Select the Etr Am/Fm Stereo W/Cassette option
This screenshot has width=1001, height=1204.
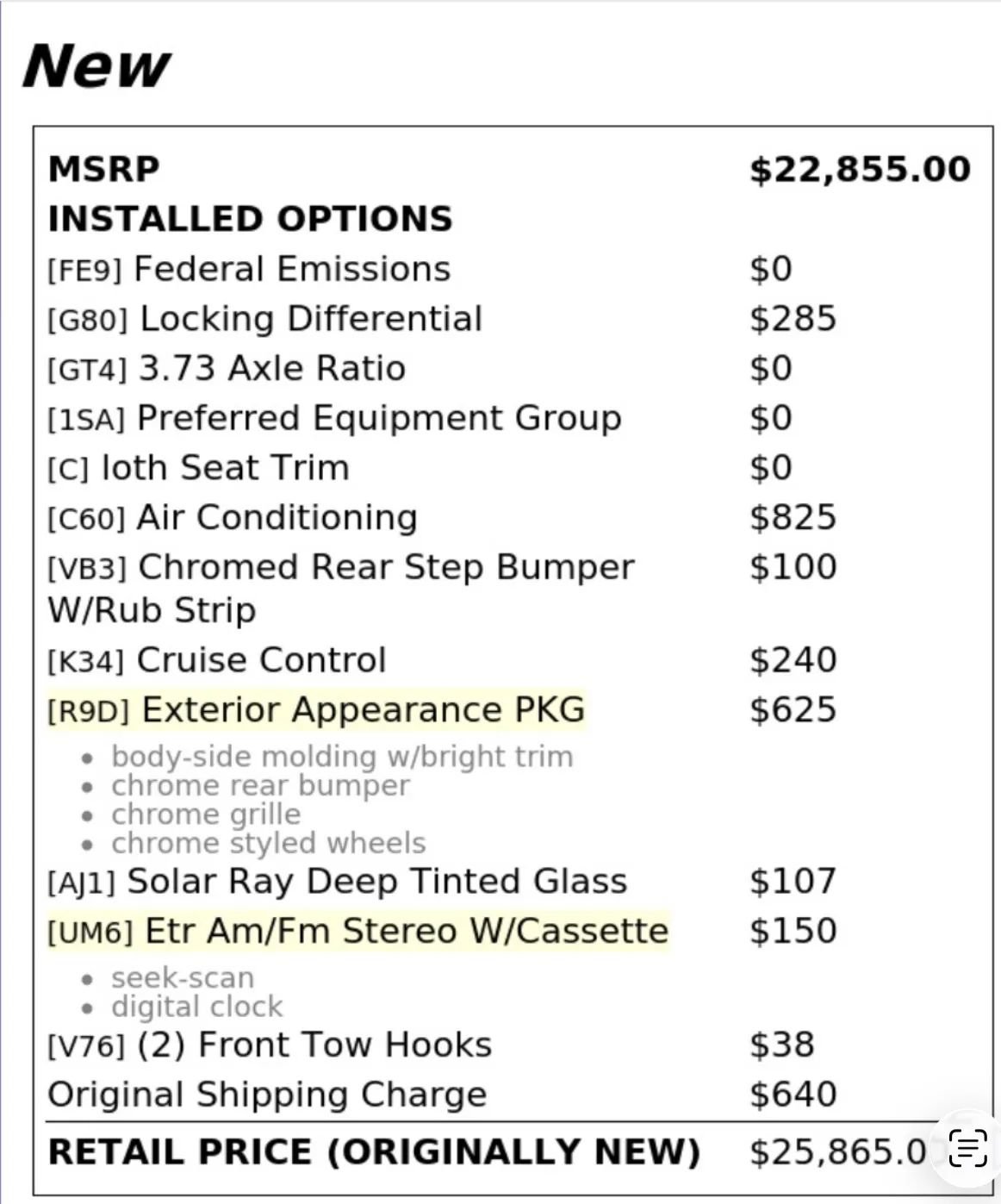pos(357,932)
